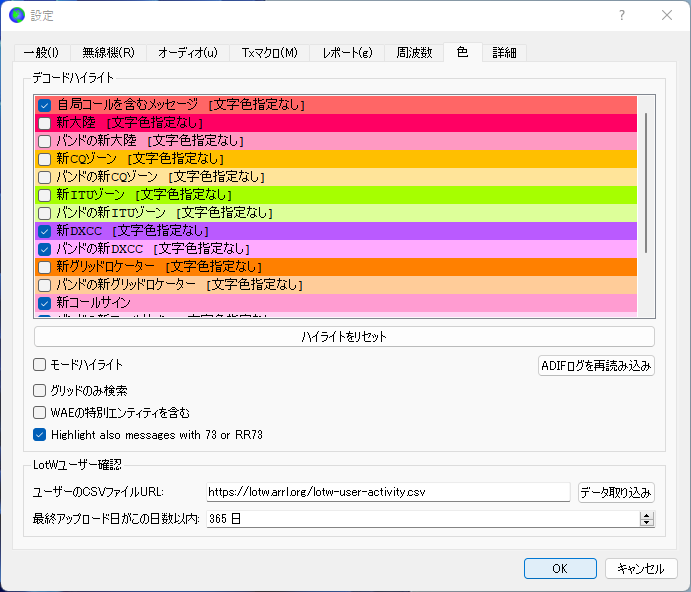Screen dimensions: 691x592
Task: Select the purple 新DXCC highlight row
Action: tap(336, 231)
